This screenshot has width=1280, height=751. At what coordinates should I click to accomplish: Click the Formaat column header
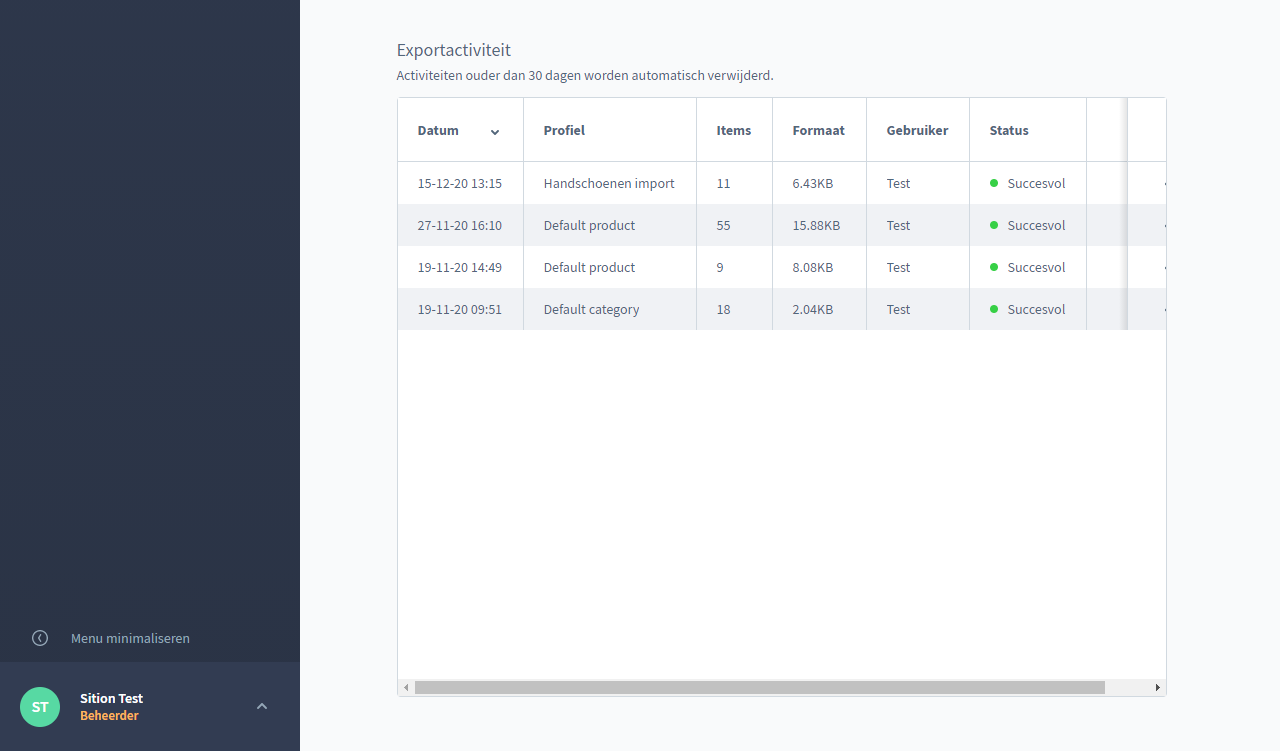[x=818, y=130]
